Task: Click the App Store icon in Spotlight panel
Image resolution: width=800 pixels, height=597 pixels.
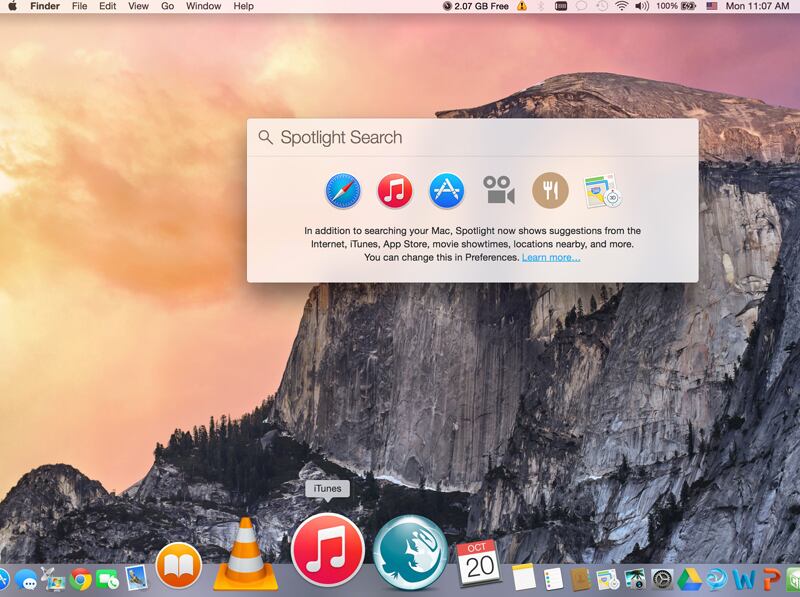Action: tap(446, 190)
